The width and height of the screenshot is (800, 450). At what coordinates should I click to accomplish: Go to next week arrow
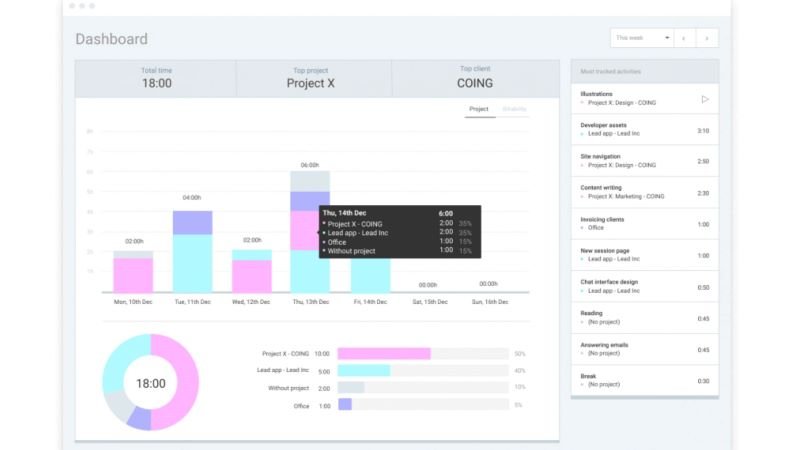click(x=707, y=38)
